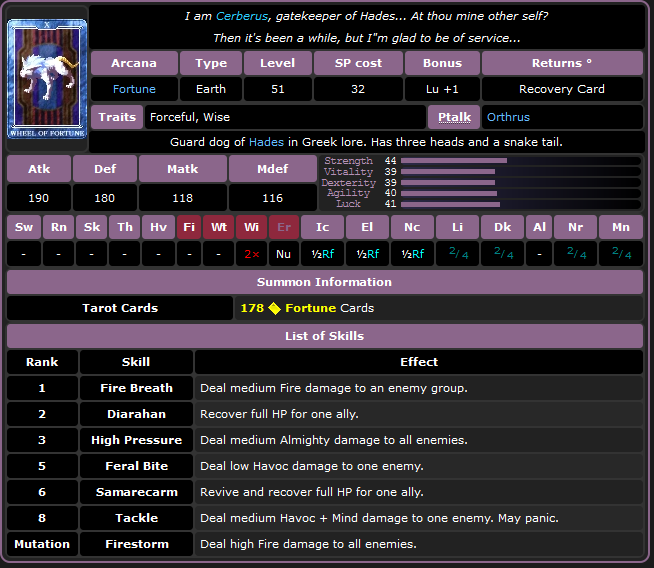Click the Rn resistance header

(59, 227)
